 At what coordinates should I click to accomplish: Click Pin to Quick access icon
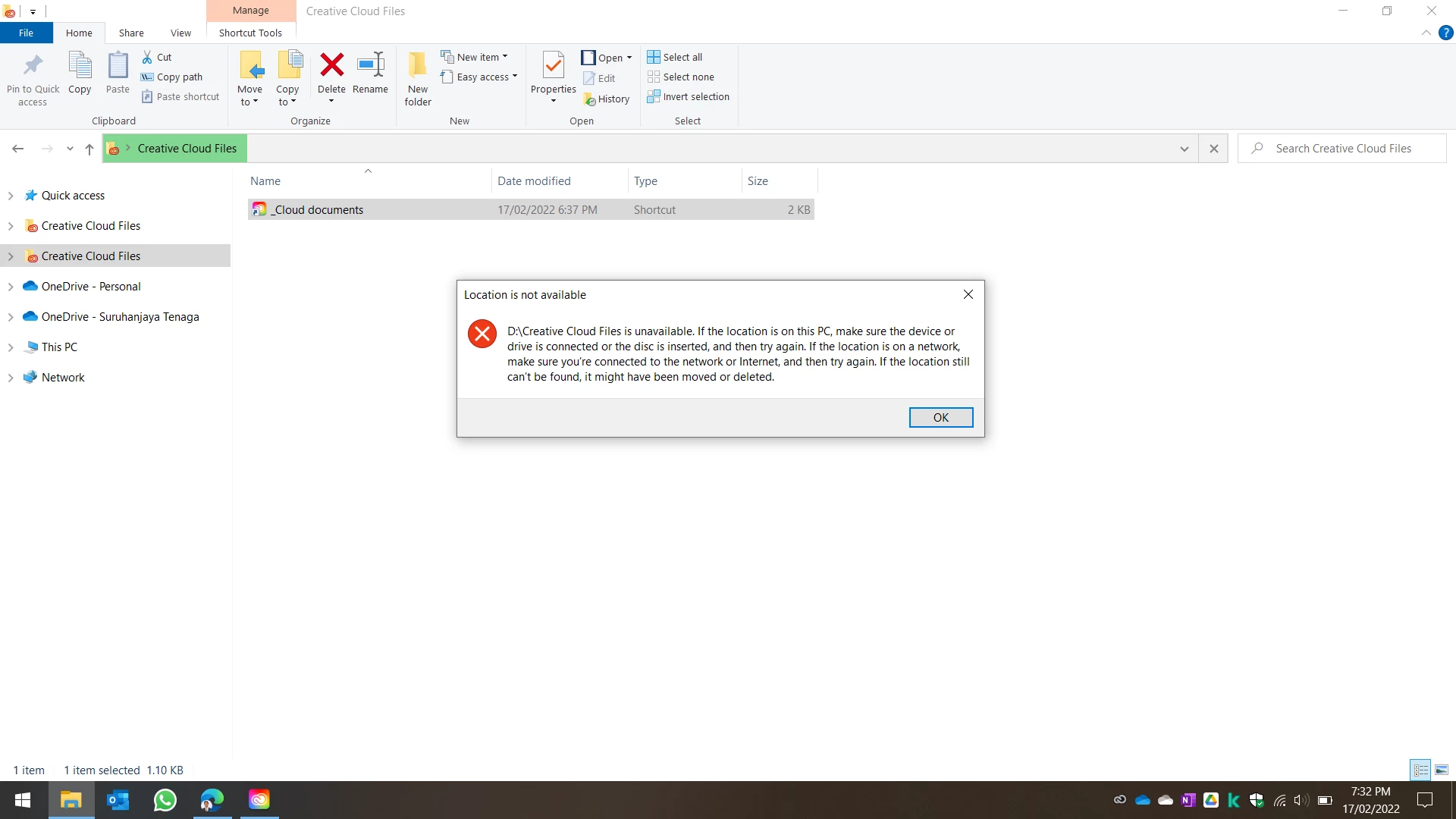[33, 65]
